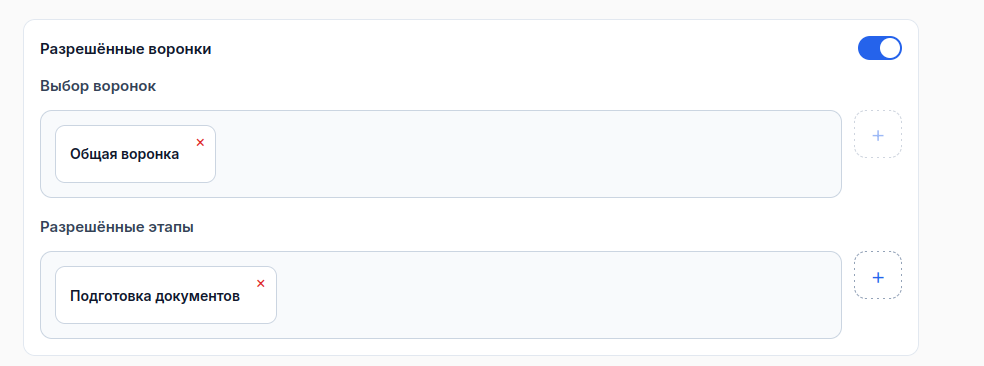The image size is (984, 366).
Task: Click the Общая воронка text
Action: click(124, 154)
